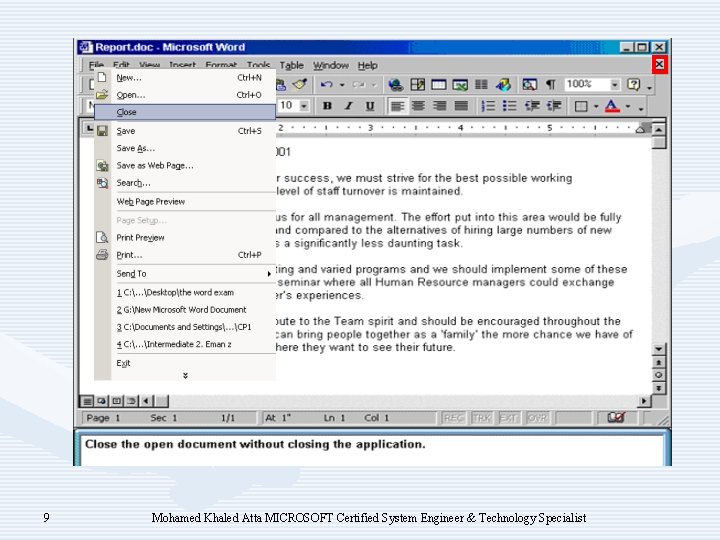Click the Undo arrow icon
This screenshot has height=540, width=720.
326,84
